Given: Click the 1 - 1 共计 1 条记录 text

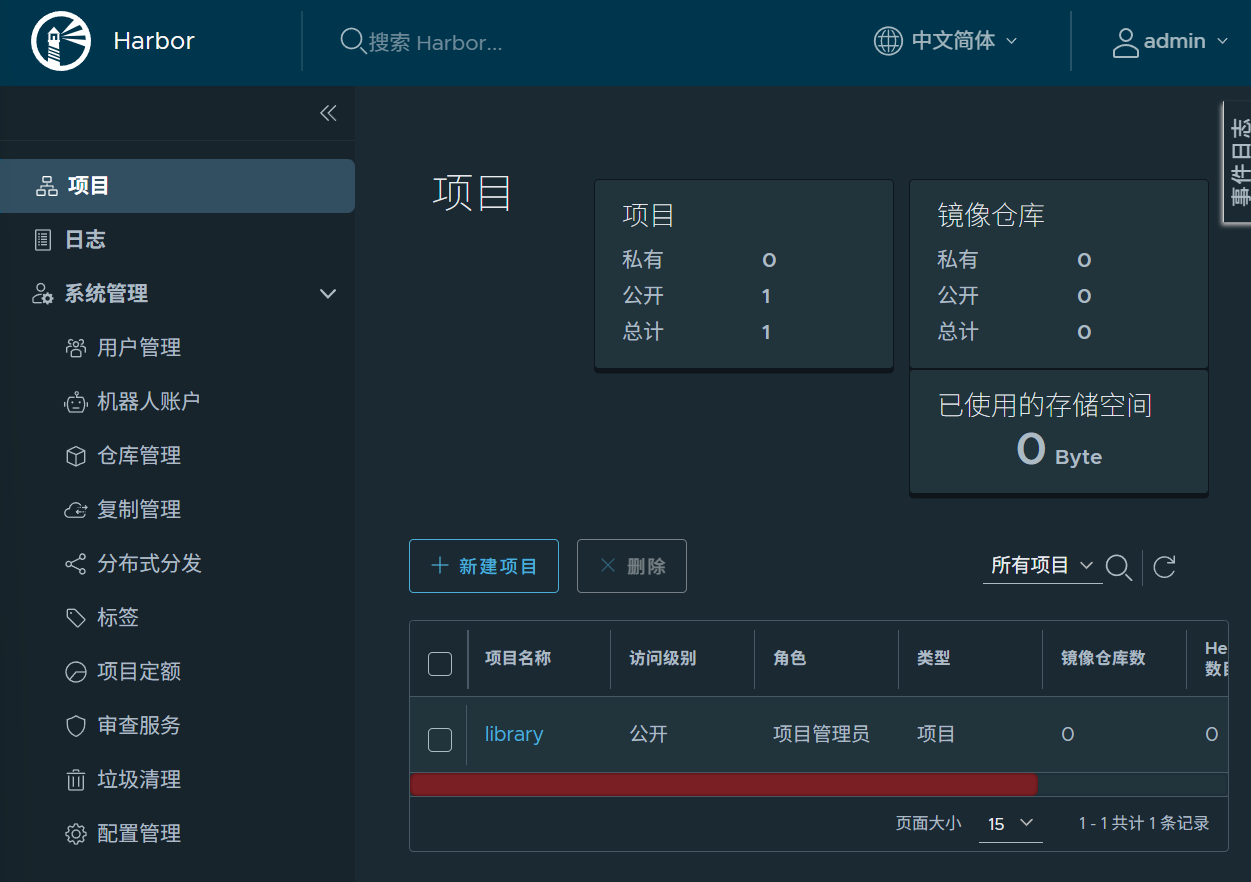Looking at the screenshot, I should pos(1144,824).
